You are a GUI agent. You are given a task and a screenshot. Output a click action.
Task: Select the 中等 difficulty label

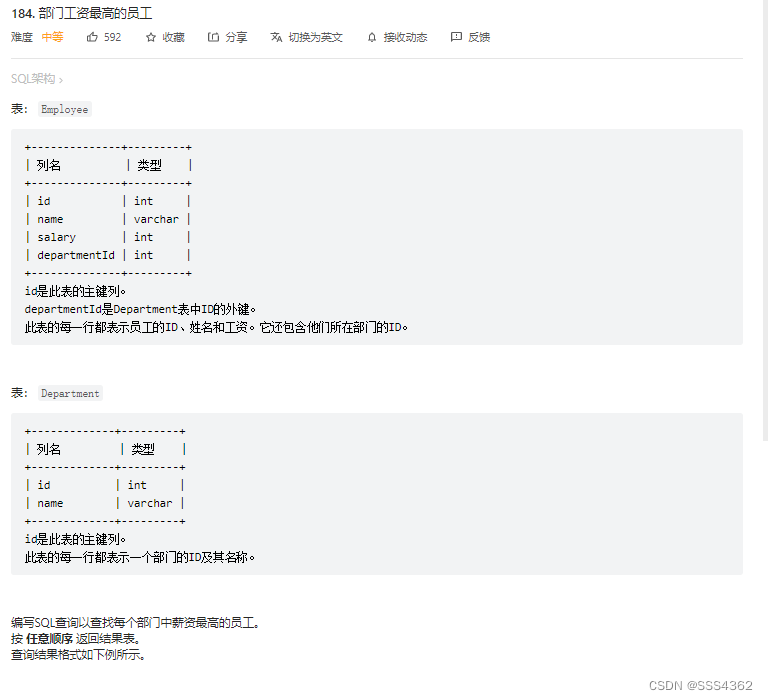(x=52, y=37)
